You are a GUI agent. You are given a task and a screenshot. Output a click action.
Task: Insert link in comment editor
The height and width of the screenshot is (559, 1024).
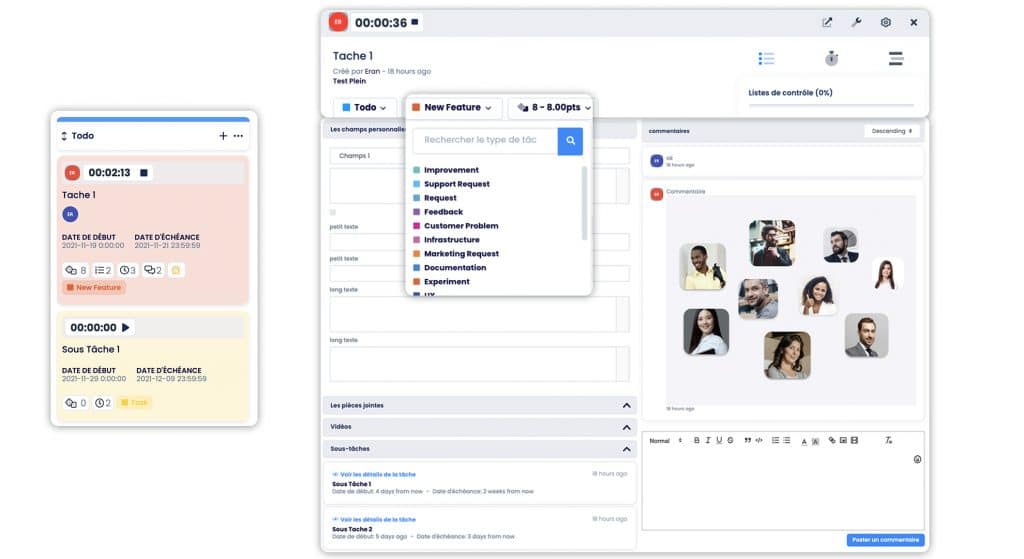[x=832, y=441]
